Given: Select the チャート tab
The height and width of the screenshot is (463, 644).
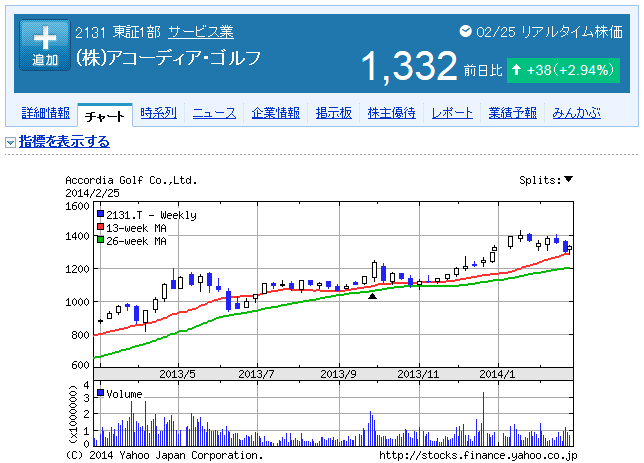Looking at the screenshot, I should click(x=105, y=116).
